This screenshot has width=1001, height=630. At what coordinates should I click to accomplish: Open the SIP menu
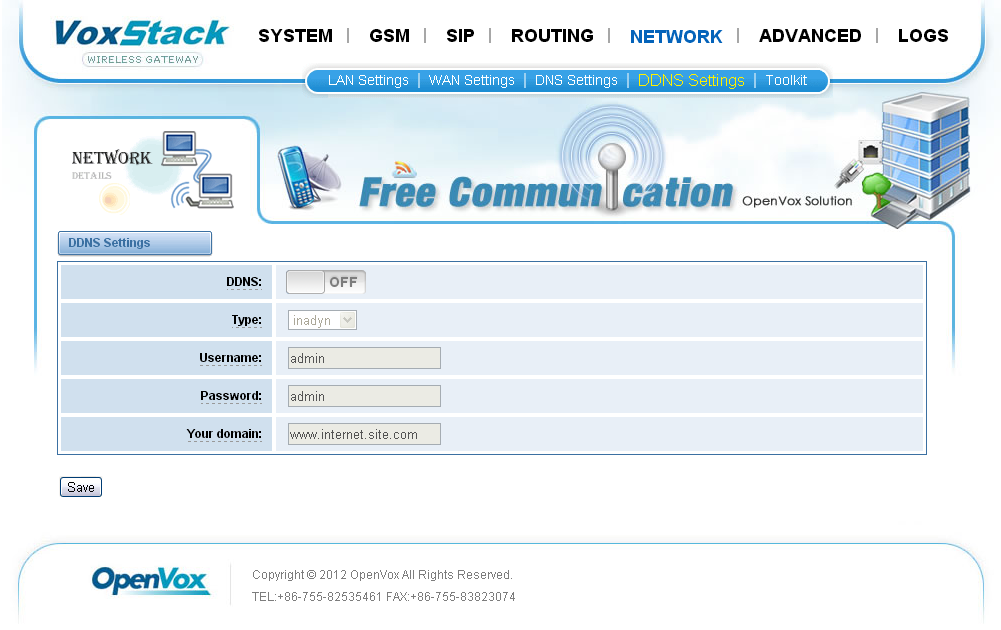pyautogui.click(x=460, y=36)
